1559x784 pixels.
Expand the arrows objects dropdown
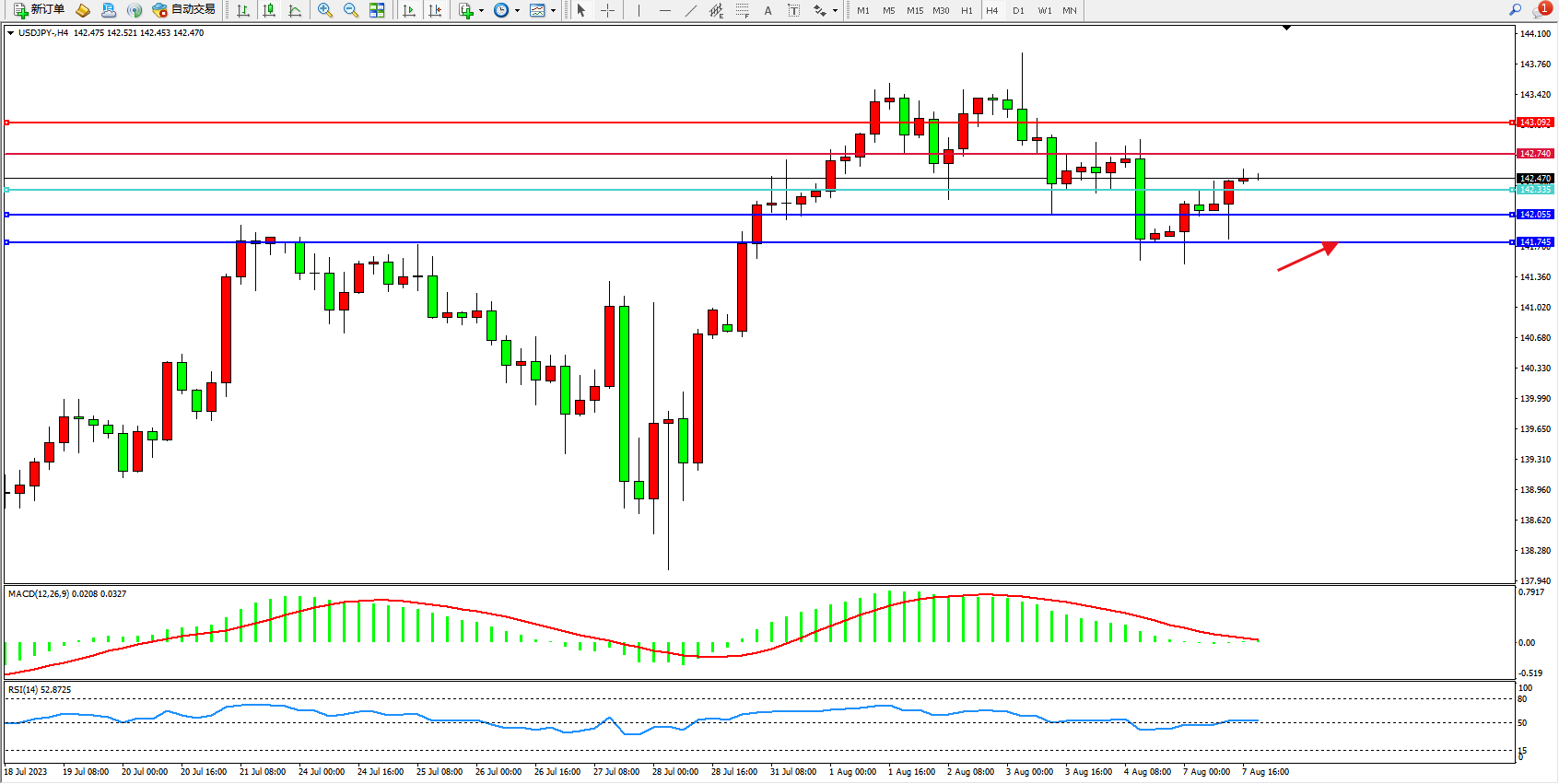click(835, 11)
